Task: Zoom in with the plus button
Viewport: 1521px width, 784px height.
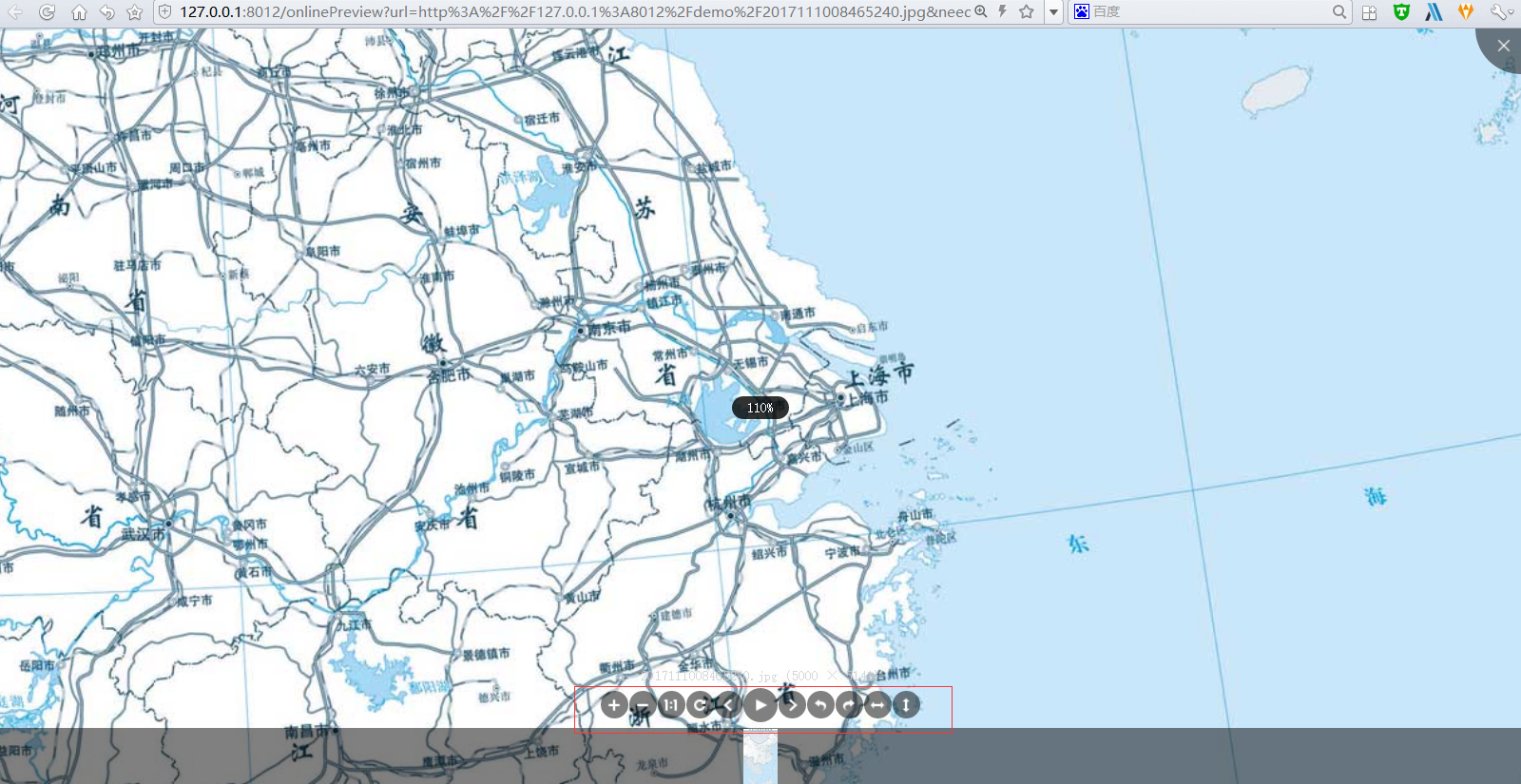Action: [x=614, y=705]
